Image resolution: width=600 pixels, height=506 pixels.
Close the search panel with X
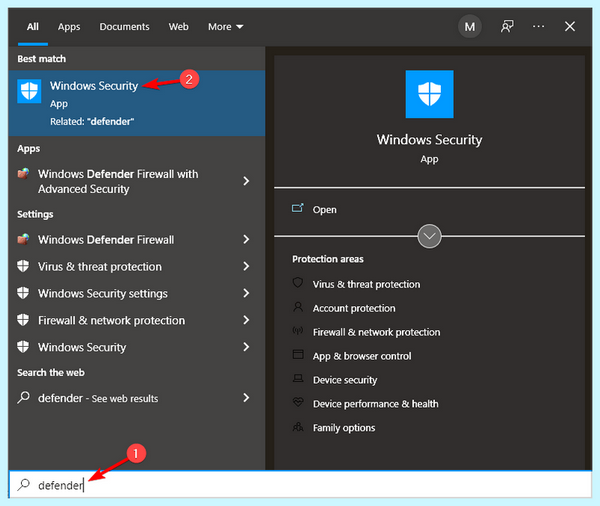click(x=570, y=26)
